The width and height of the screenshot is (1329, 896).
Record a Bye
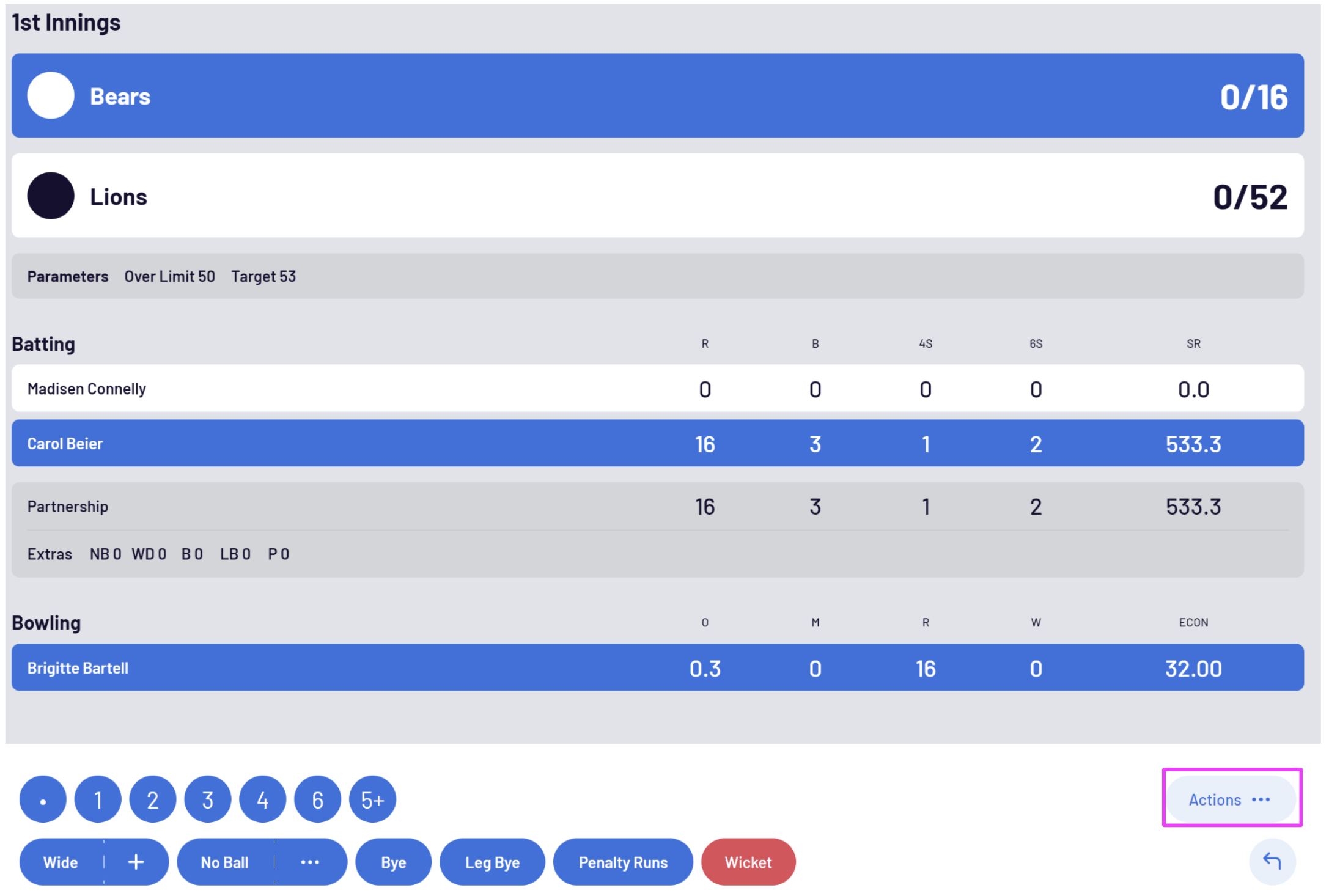(x=393, y=862)
